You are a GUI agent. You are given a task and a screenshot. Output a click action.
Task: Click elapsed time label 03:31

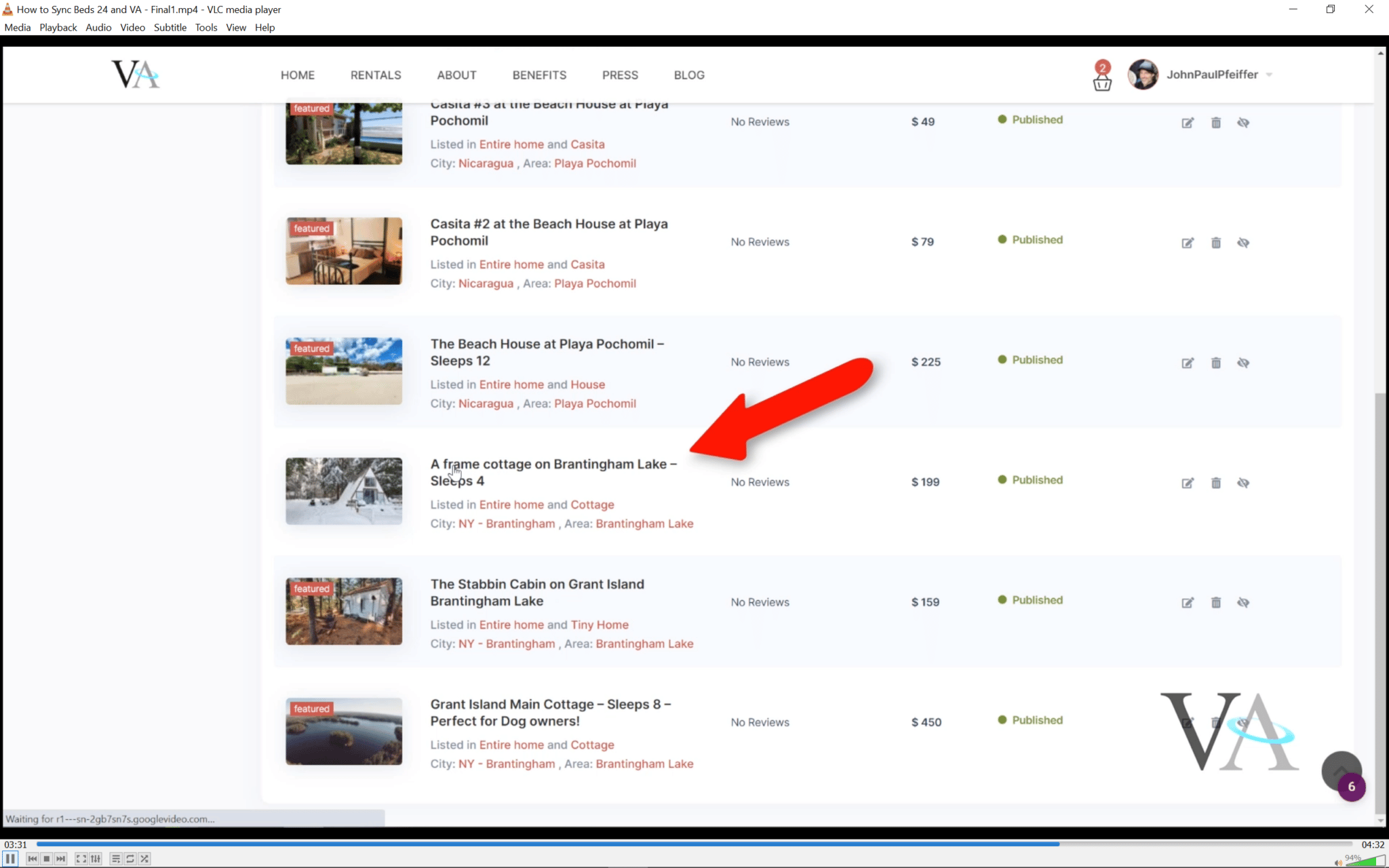16,844
